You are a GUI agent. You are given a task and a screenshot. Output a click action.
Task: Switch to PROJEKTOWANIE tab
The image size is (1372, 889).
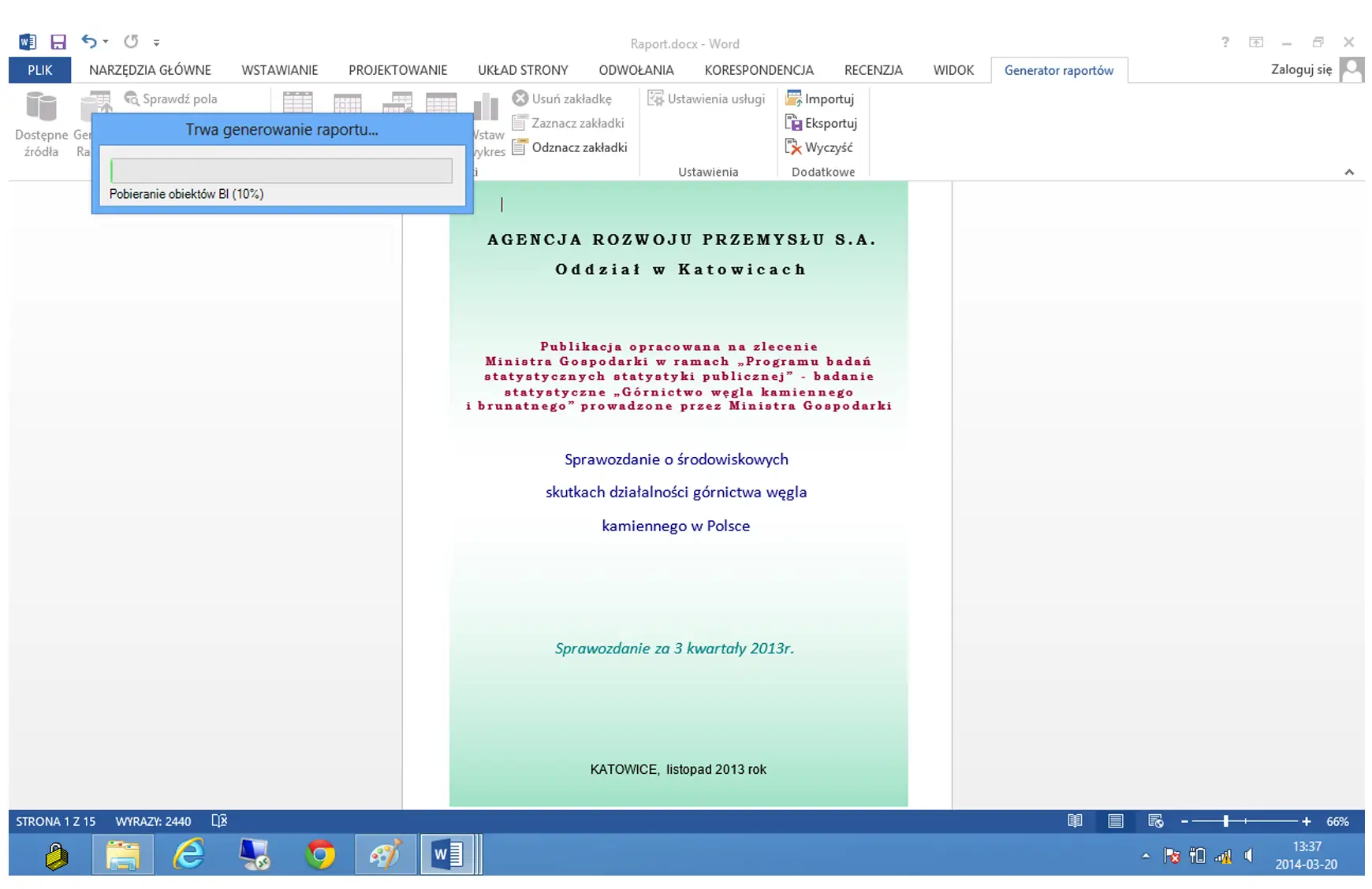click(398, 70)
